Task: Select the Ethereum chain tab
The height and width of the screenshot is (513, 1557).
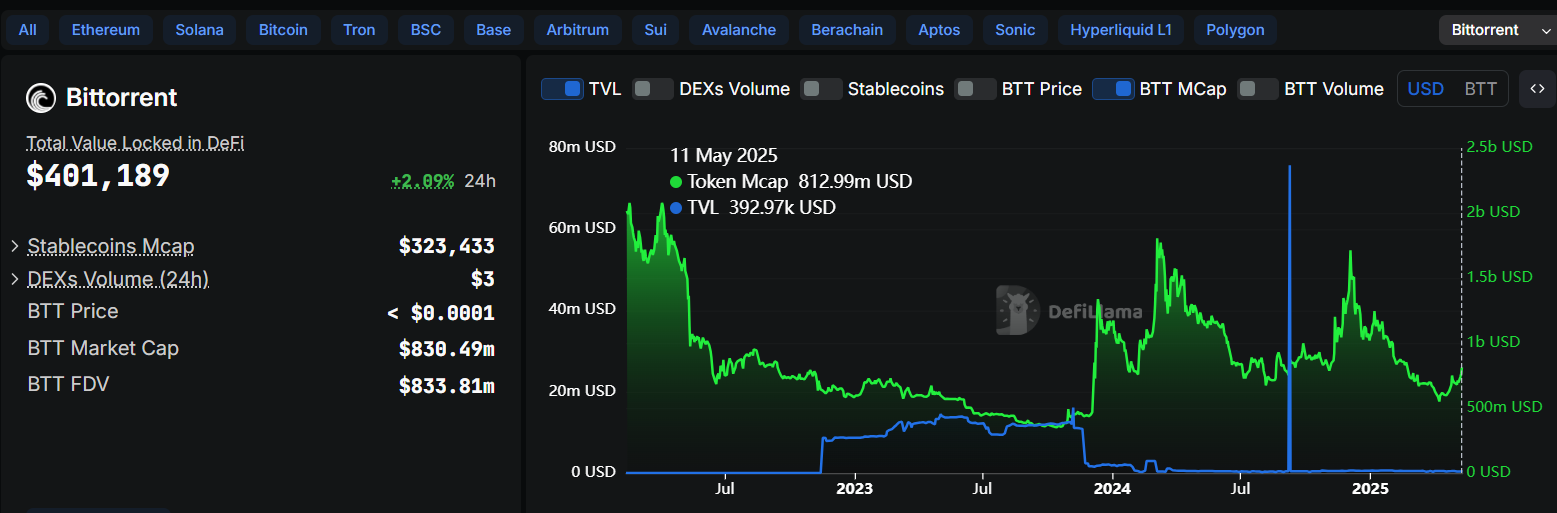Action: point(105,30)
